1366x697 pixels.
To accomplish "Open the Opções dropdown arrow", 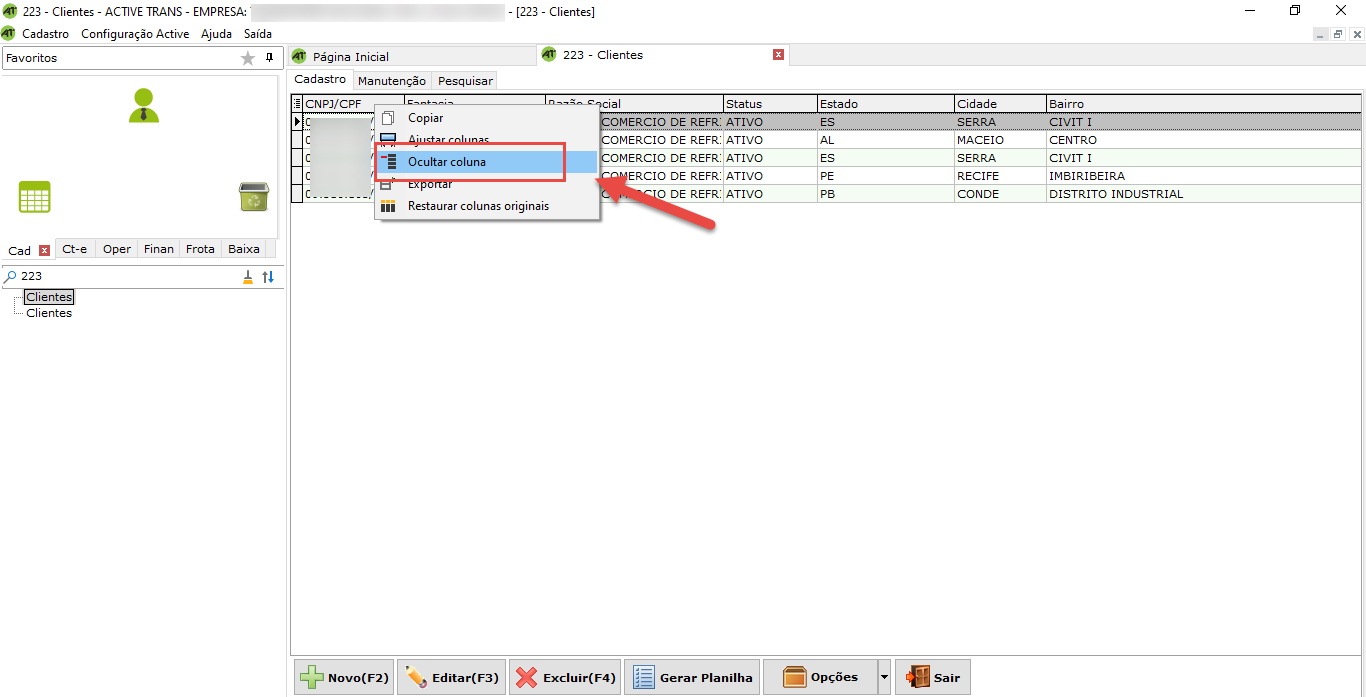I will tap(883, 677).
